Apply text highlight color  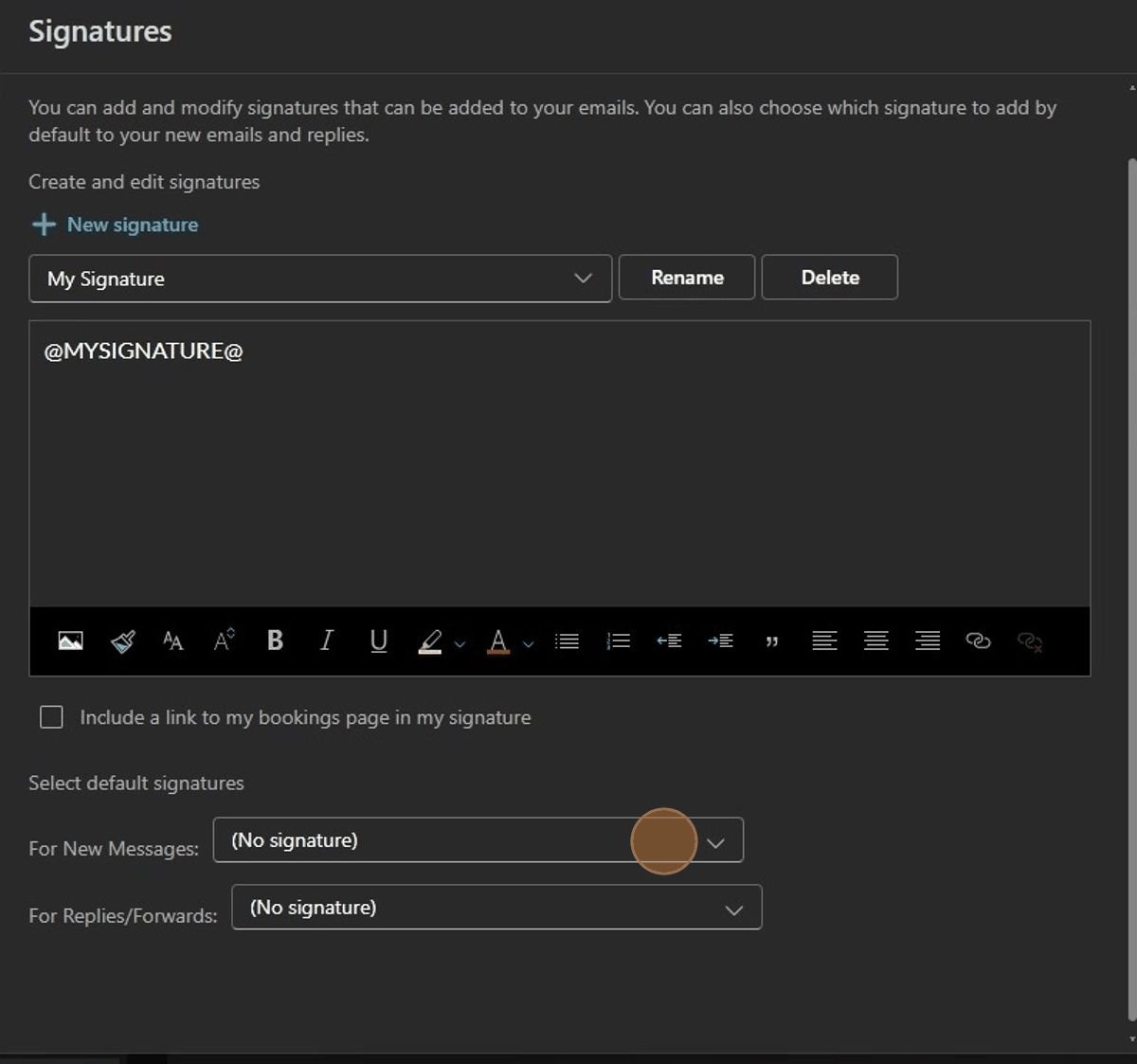tap(430, 641)
